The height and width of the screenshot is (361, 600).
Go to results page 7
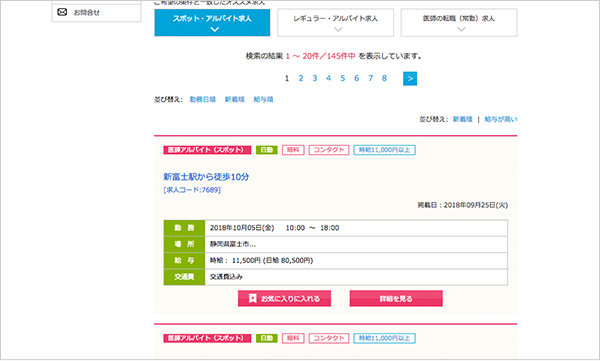370,78
